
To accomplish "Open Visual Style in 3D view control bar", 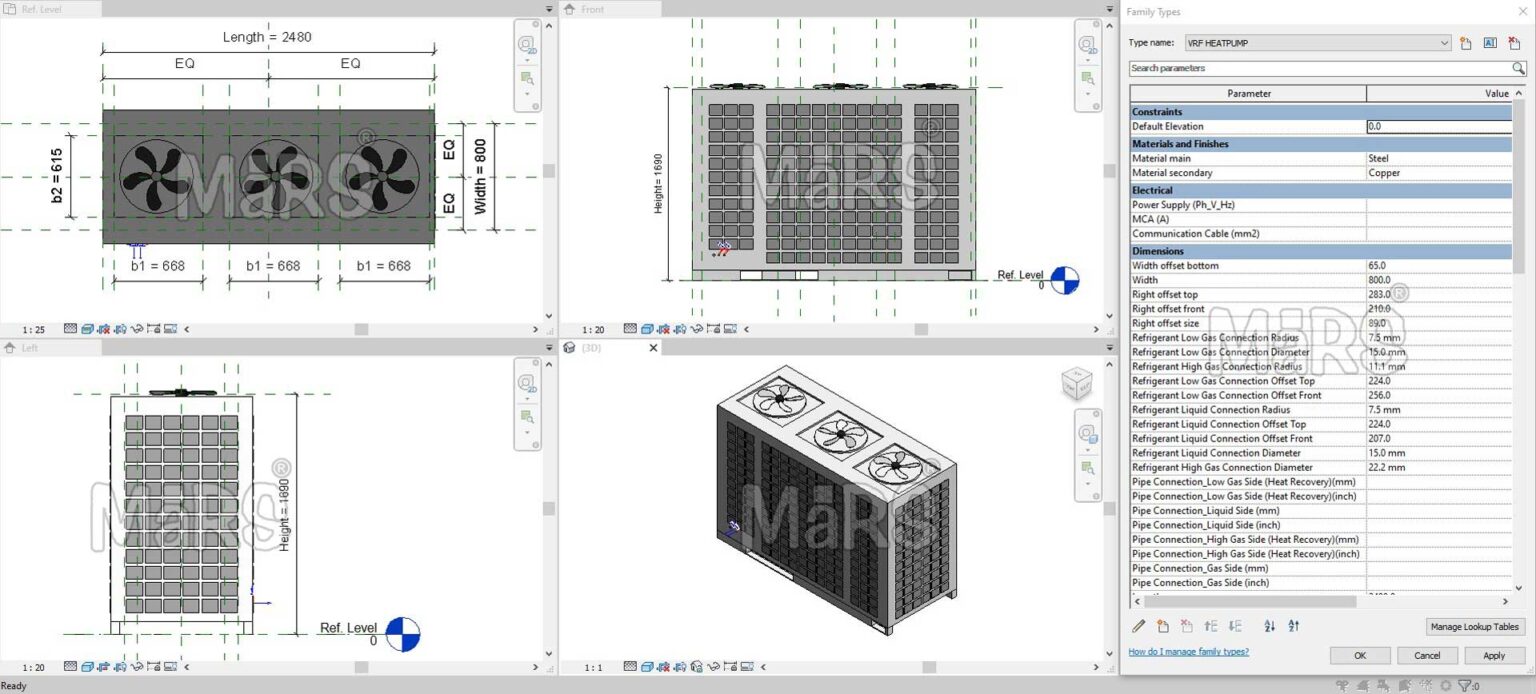I will pyautogui.click(x=647, y=667).
